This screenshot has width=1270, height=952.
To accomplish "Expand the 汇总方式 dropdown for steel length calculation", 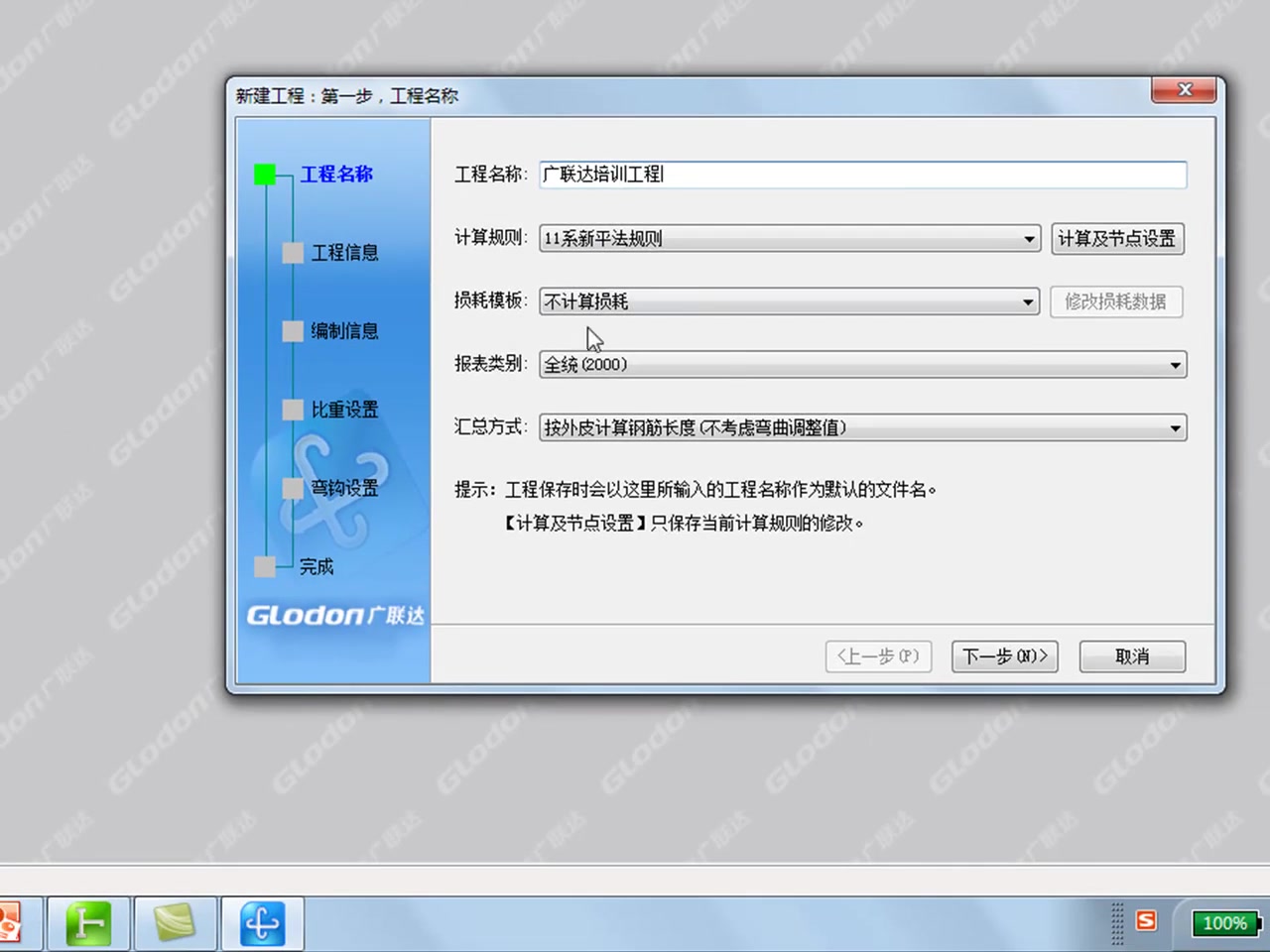I will 1174,427.
